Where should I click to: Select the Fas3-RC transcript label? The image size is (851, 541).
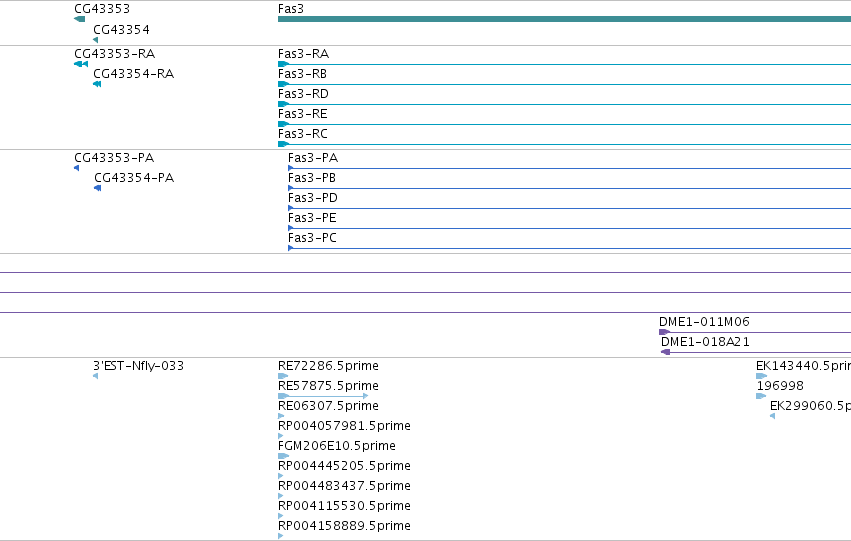303,134
